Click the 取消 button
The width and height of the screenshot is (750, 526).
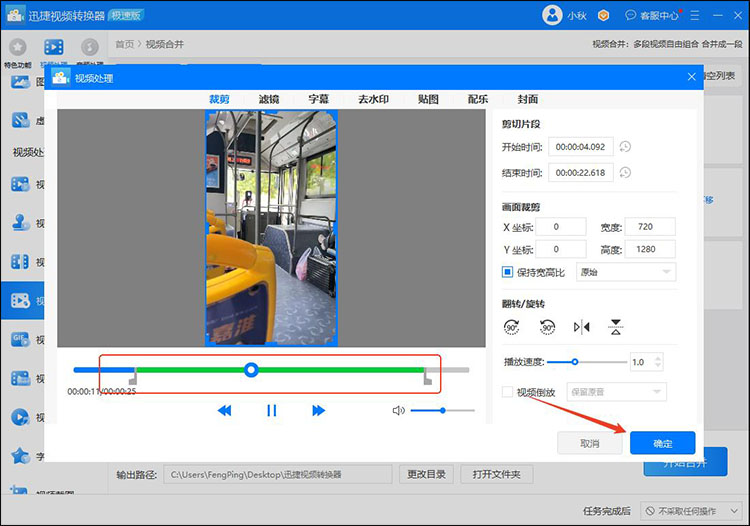point(590,443)
